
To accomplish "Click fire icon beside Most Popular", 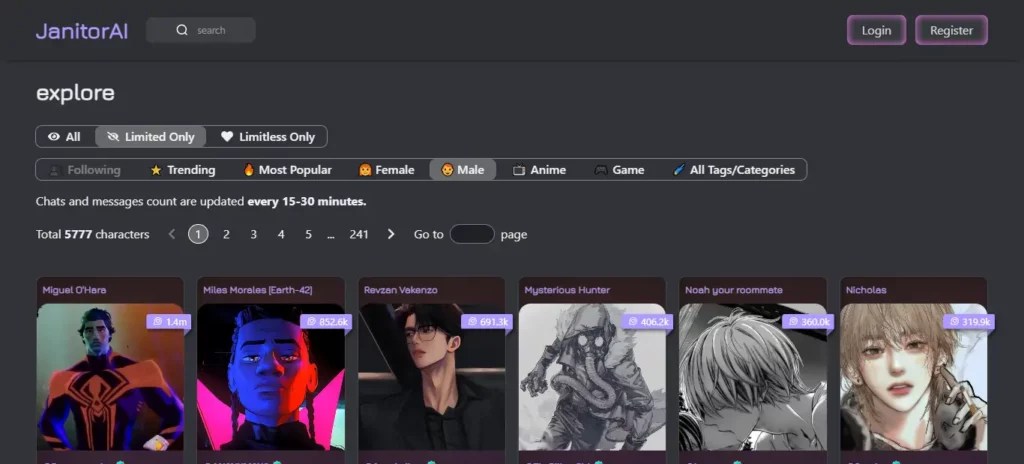I will (249, 170).
